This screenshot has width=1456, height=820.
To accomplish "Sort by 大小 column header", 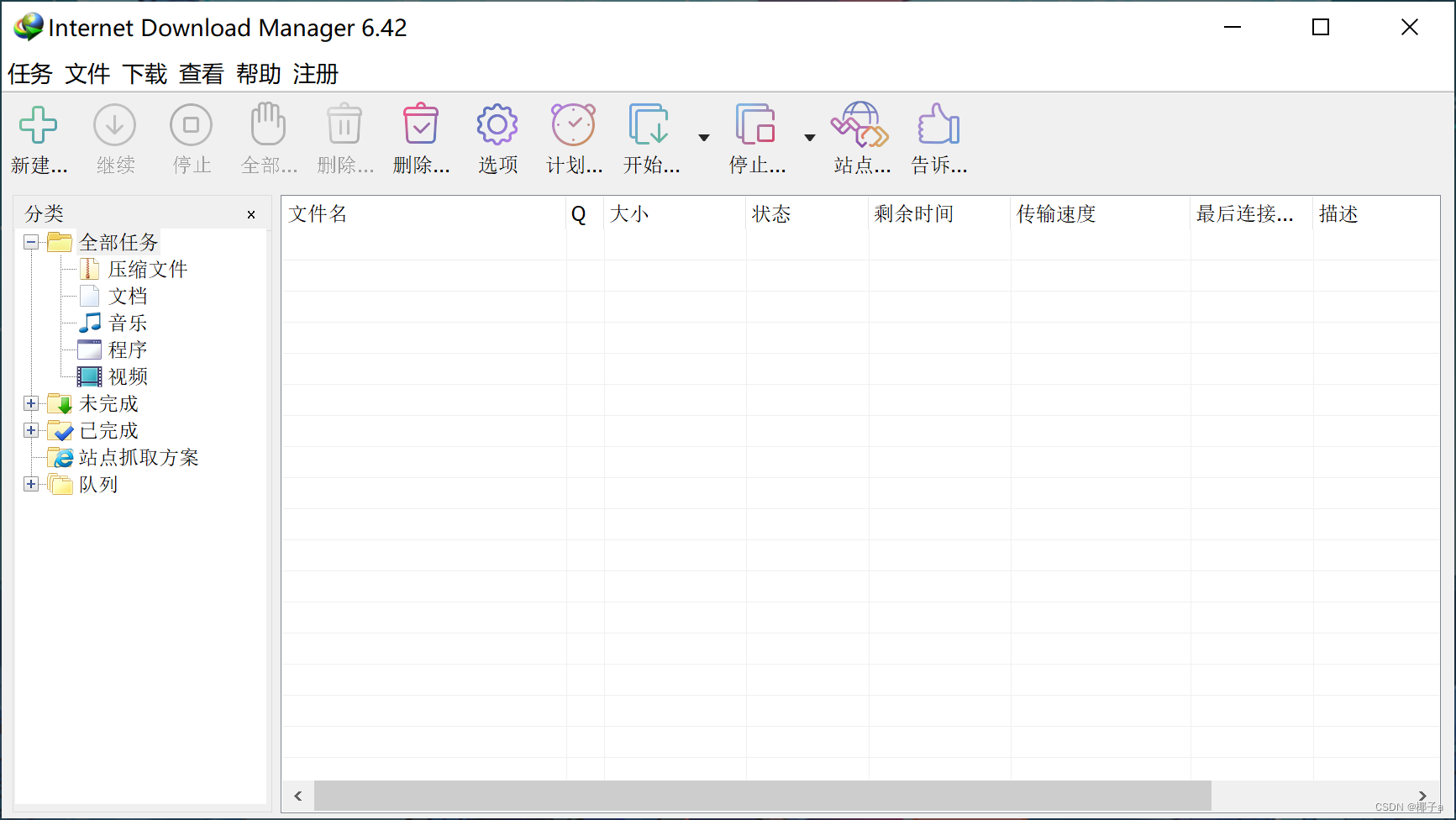I will tap(675, 214).
